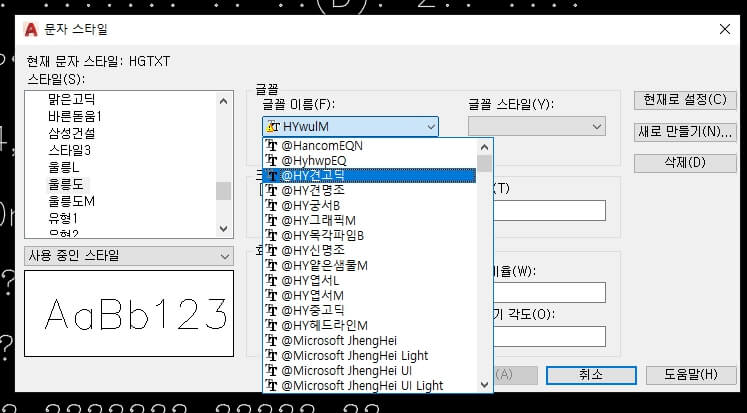Click font dropdown list scroll up arrow

(x=485, y=147)
